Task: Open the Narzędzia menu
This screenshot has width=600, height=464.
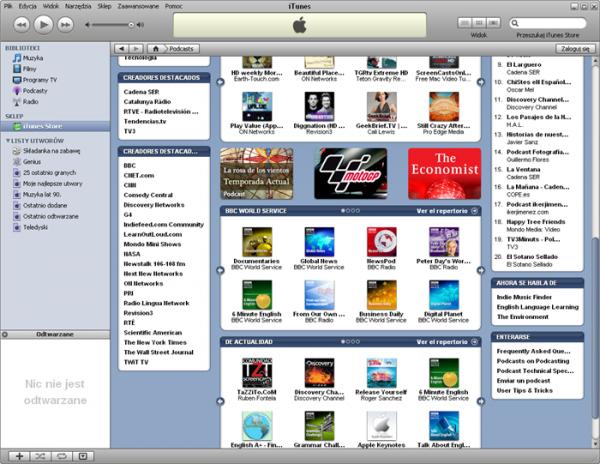Action: pos(78,6)
